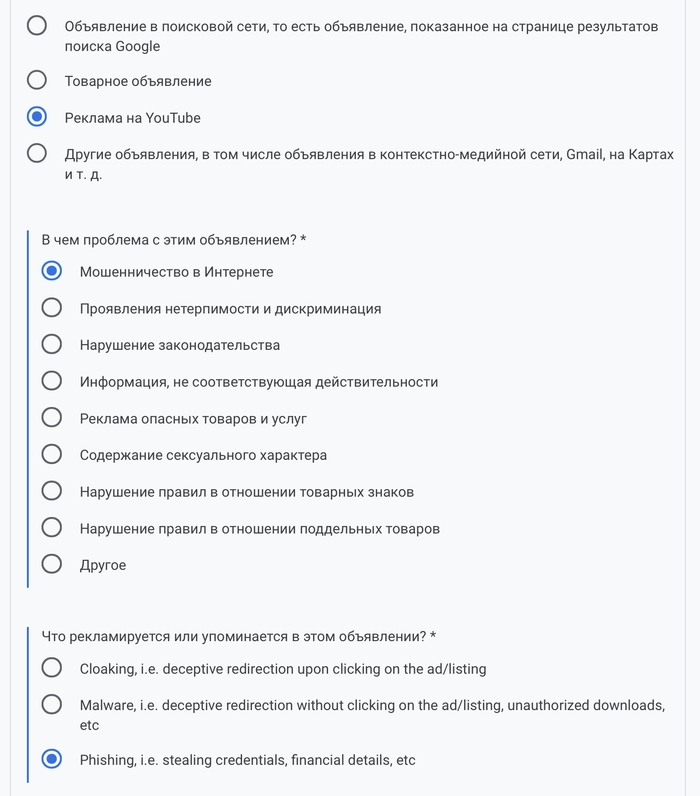Choose the 'Товарное объявление' radio button
The width and height of the screenshot is (700, 796).
37,80
